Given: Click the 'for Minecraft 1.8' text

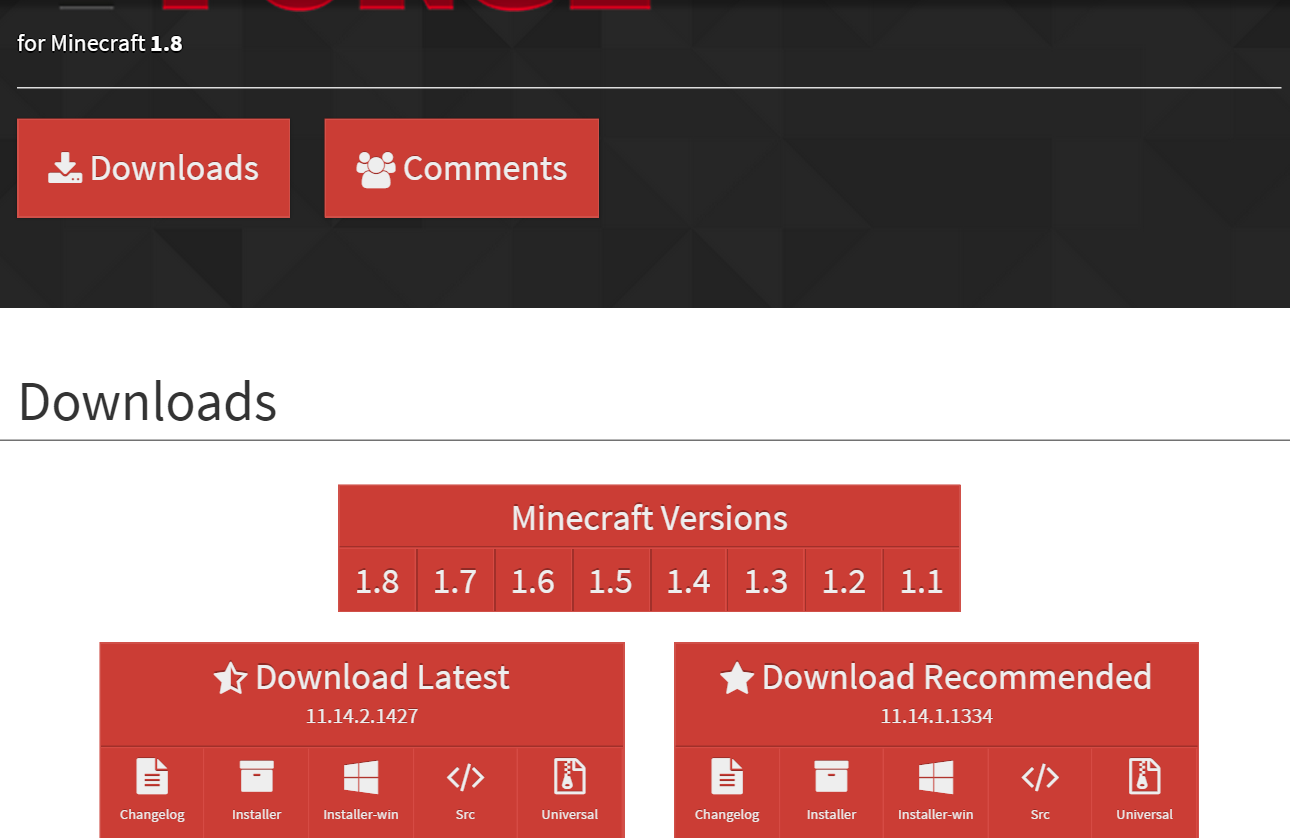Looking at the screenshot, I should point(100,43).
